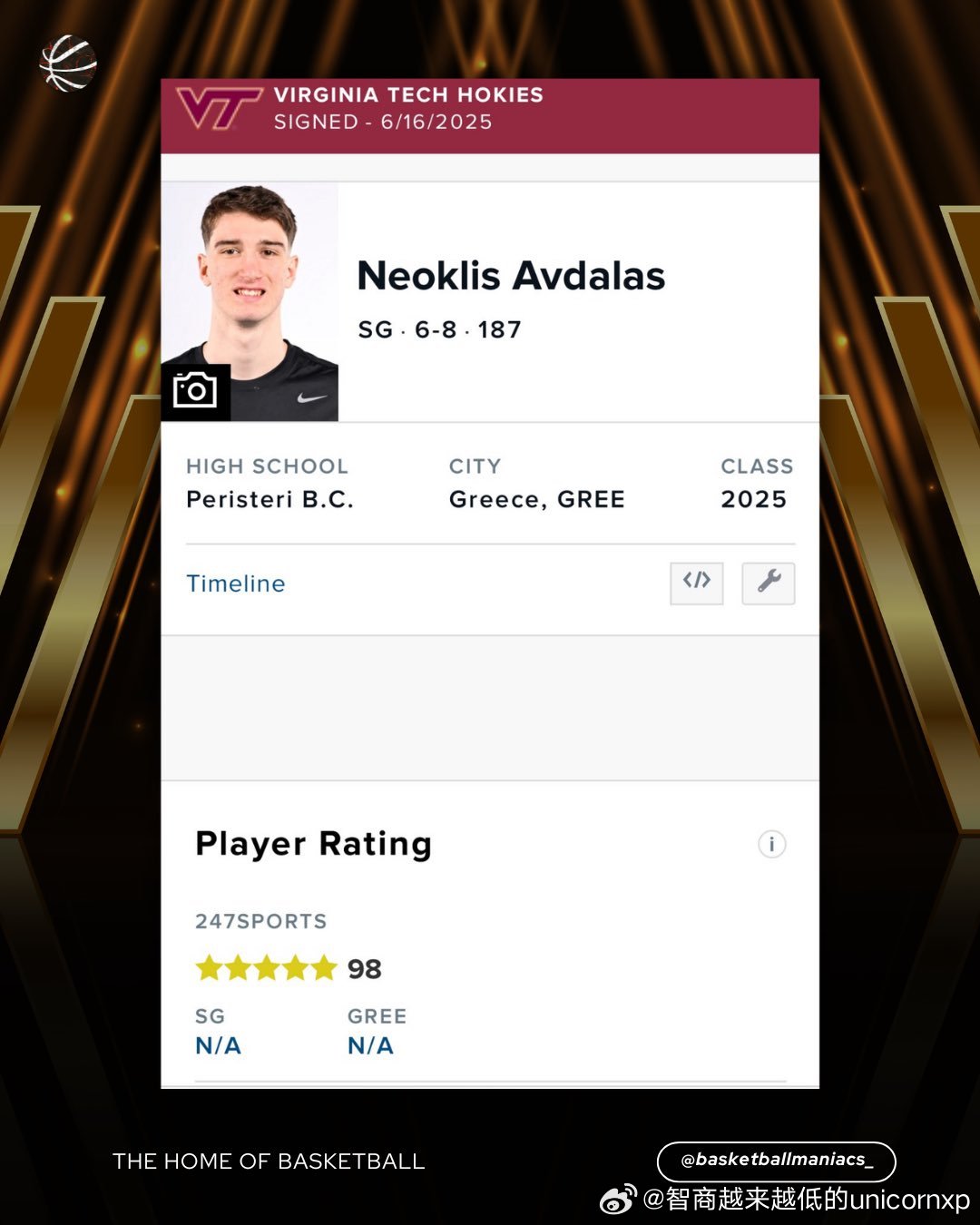Click the Neoklis Avdalas name heading

[x=511, y=276]
